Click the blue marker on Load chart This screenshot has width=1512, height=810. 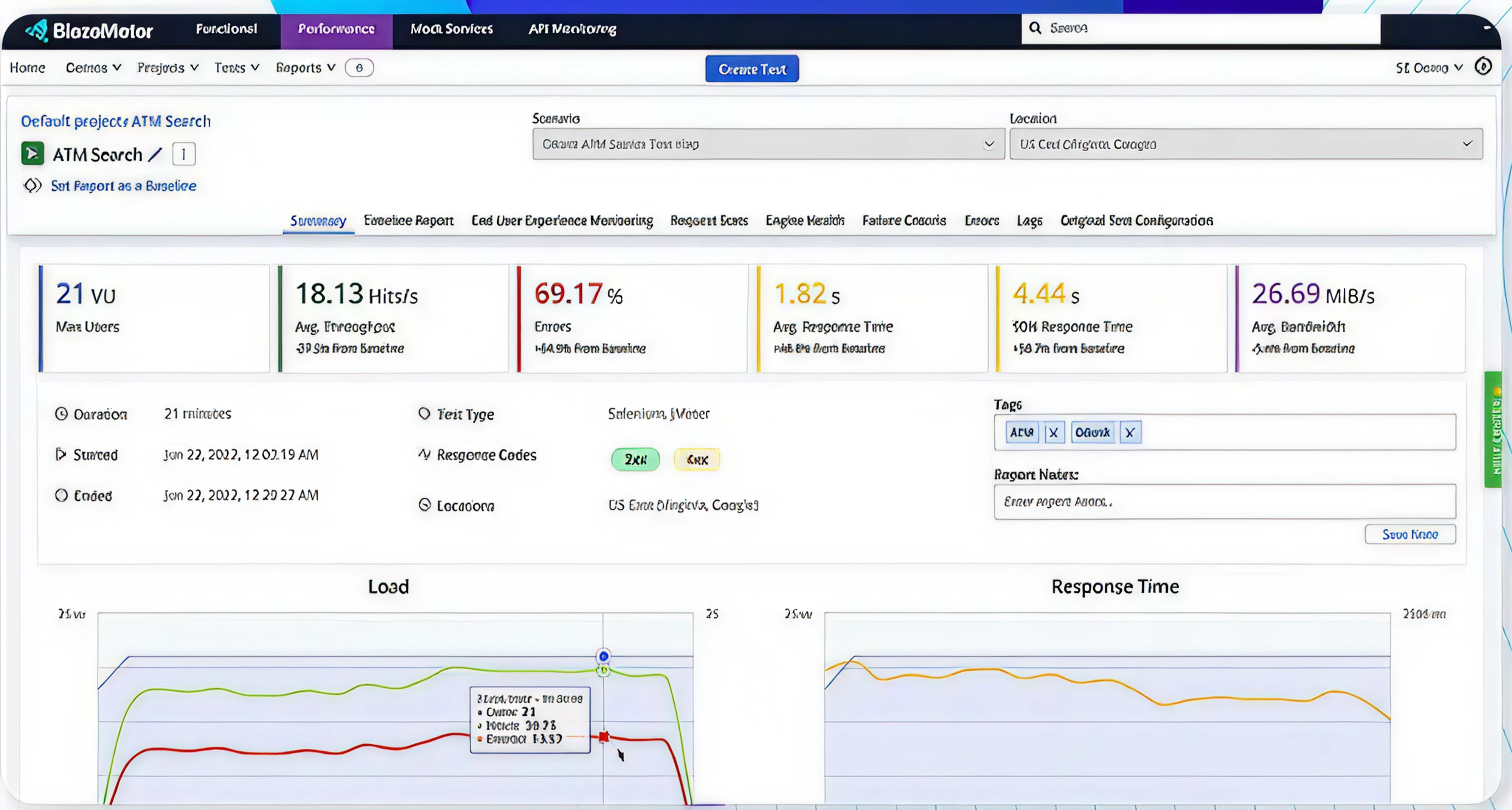pyautogui.click(x=603, y=656)
